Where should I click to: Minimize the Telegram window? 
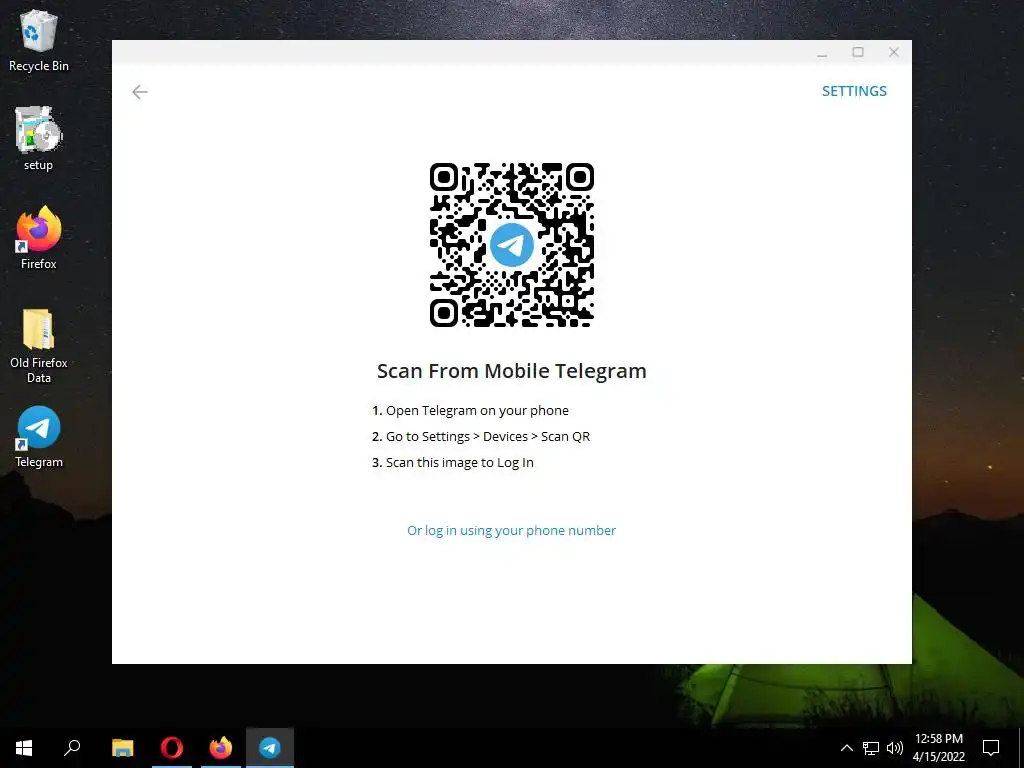[x=822, y=52]
